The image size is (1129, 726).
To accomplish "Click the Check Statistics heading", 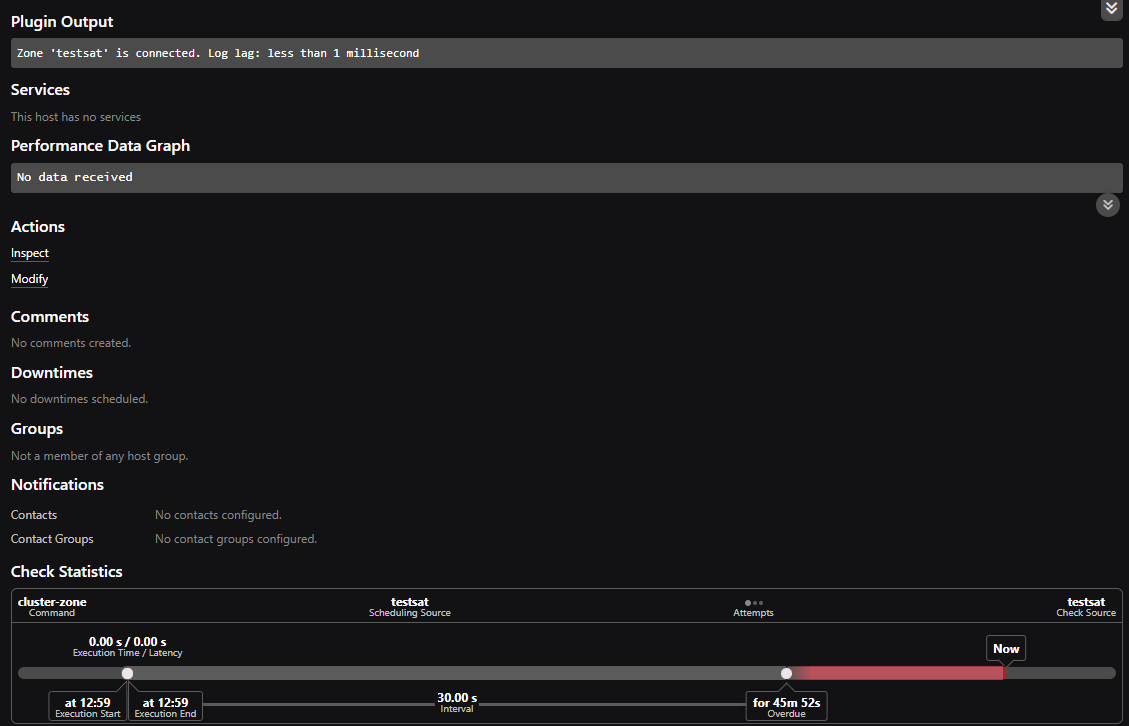I will point(66,571).
